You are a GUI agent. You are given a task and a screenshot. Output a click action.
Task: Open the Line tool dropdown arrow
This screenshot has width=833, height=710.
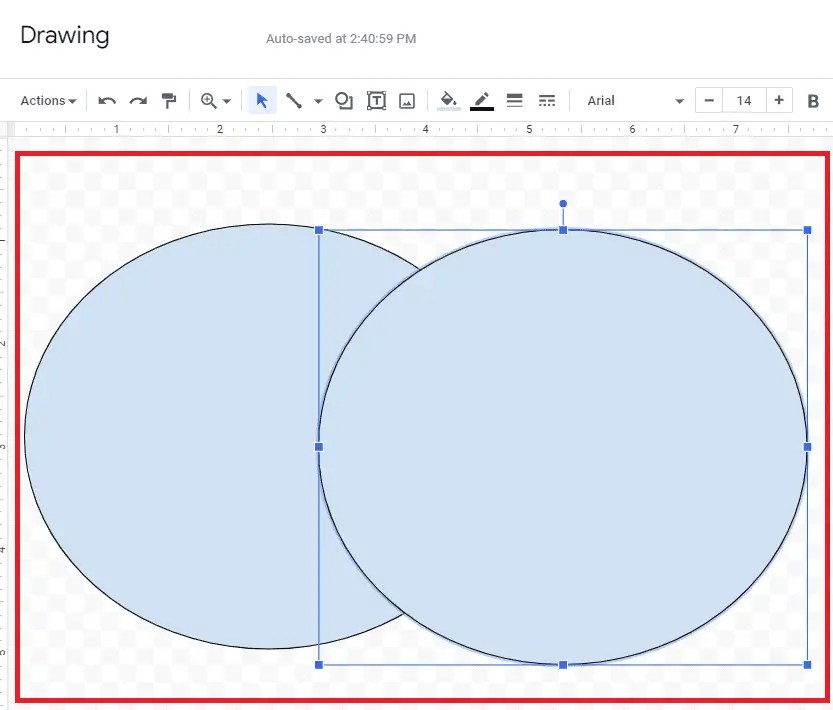pyautogui.click(x=317, y=100)
